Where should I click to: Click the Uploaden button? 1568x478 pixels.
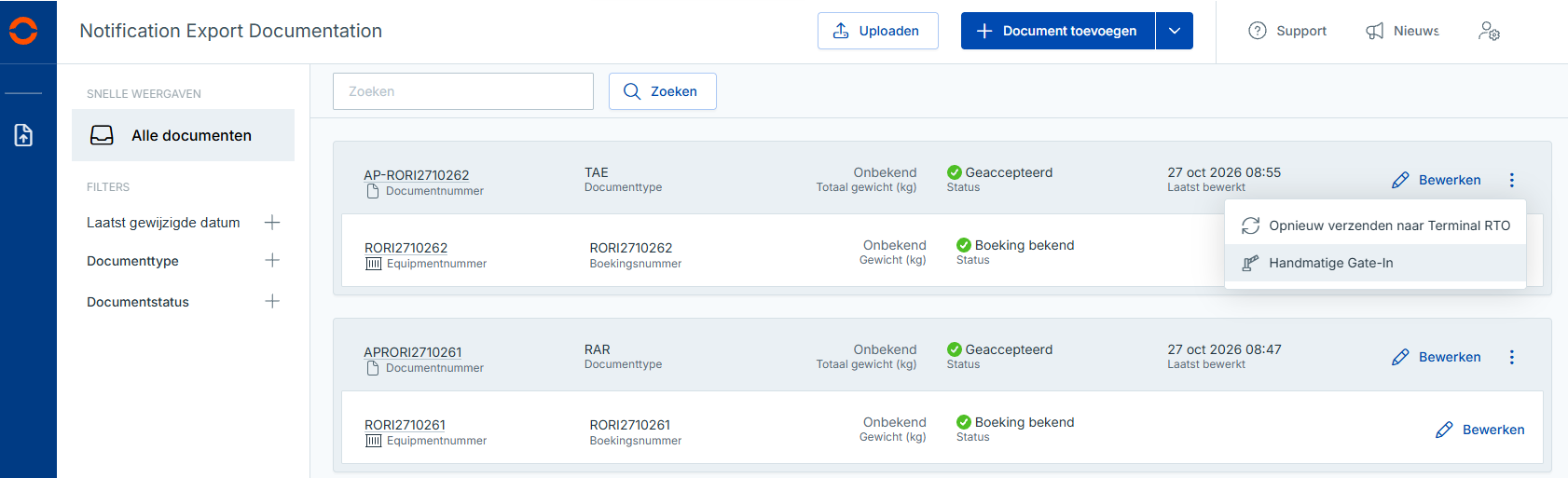click(x=877, y=31)
